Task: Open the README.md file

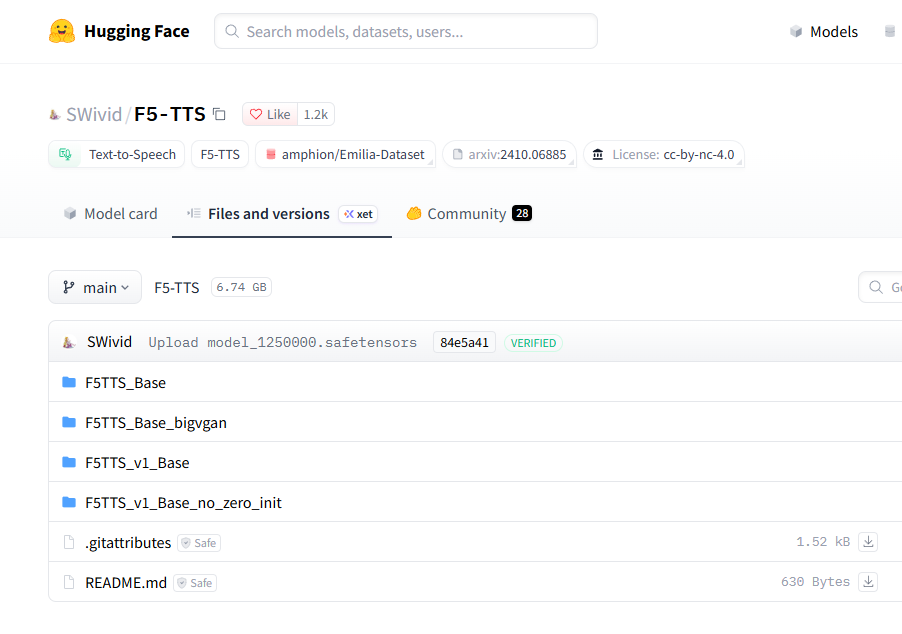Action: [x=126, y=583]
